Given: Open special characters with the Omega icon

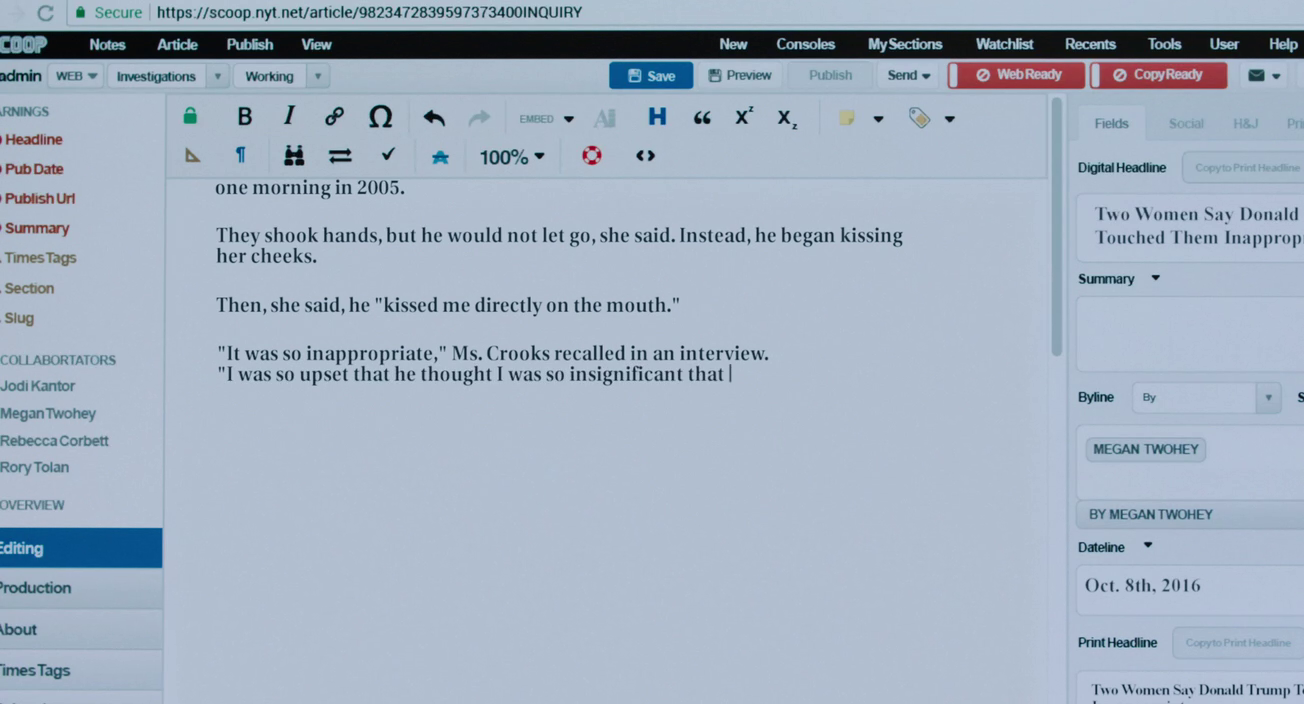Looking at the screenshot, I should 380,117.
